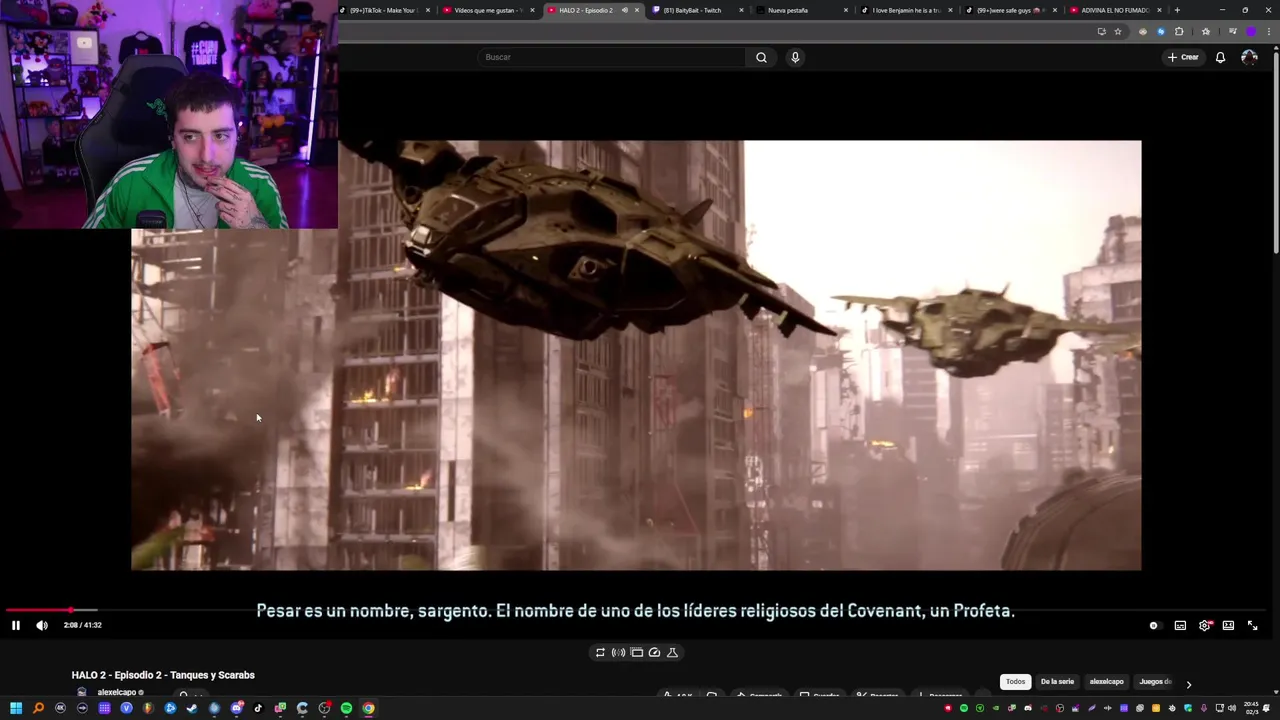
Task: Open the player settings gear
Action: 1204,625
